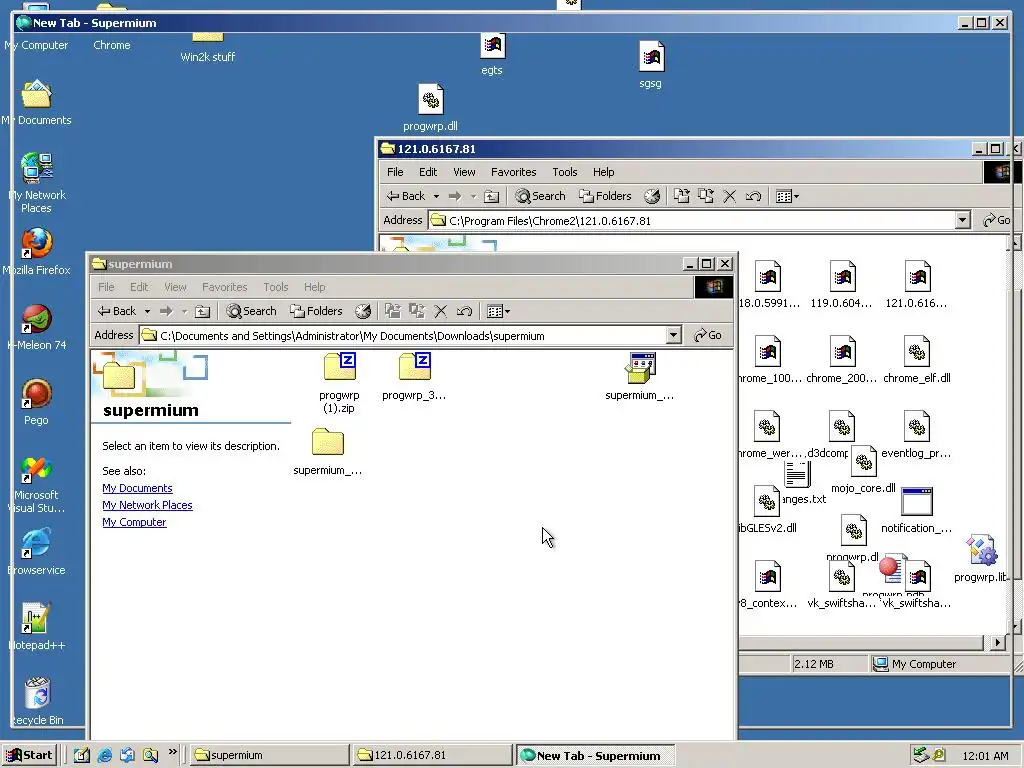Screen dimensions: 1024x768
Task: Launch Internet Explorer from Quick Launch
Action: [104, 756]
